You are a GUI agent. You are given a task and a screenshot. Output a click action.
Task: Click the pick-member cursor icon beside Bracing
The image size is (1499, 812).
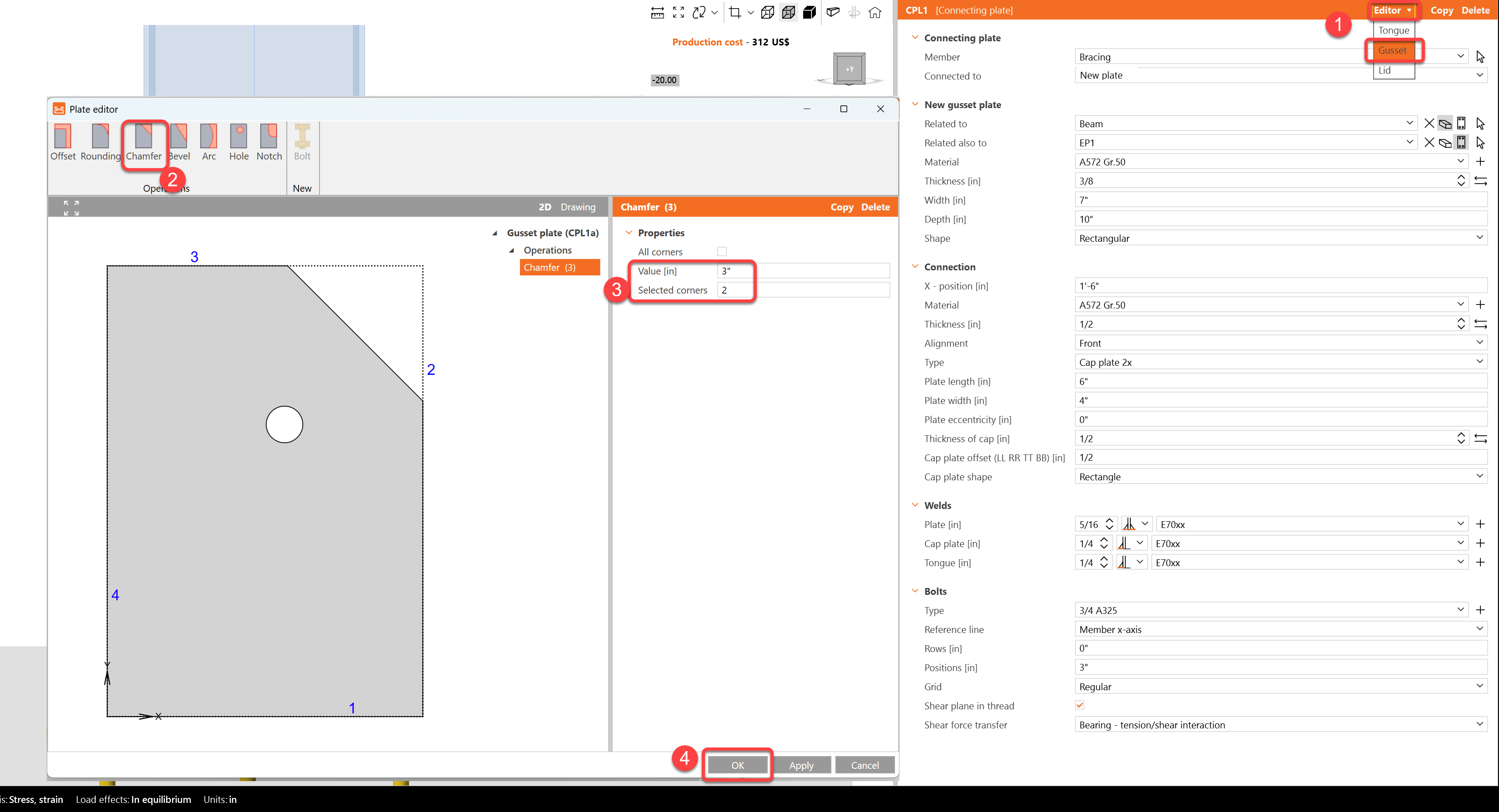pos(1481,56)
